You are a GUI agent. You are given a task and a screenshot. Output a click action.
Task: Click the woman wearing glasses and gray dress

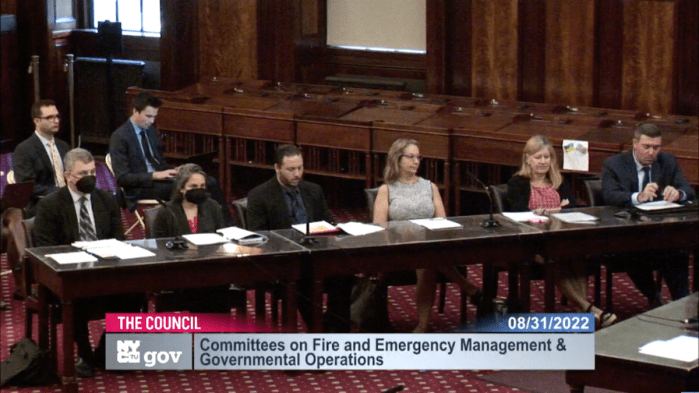point(409,183)
